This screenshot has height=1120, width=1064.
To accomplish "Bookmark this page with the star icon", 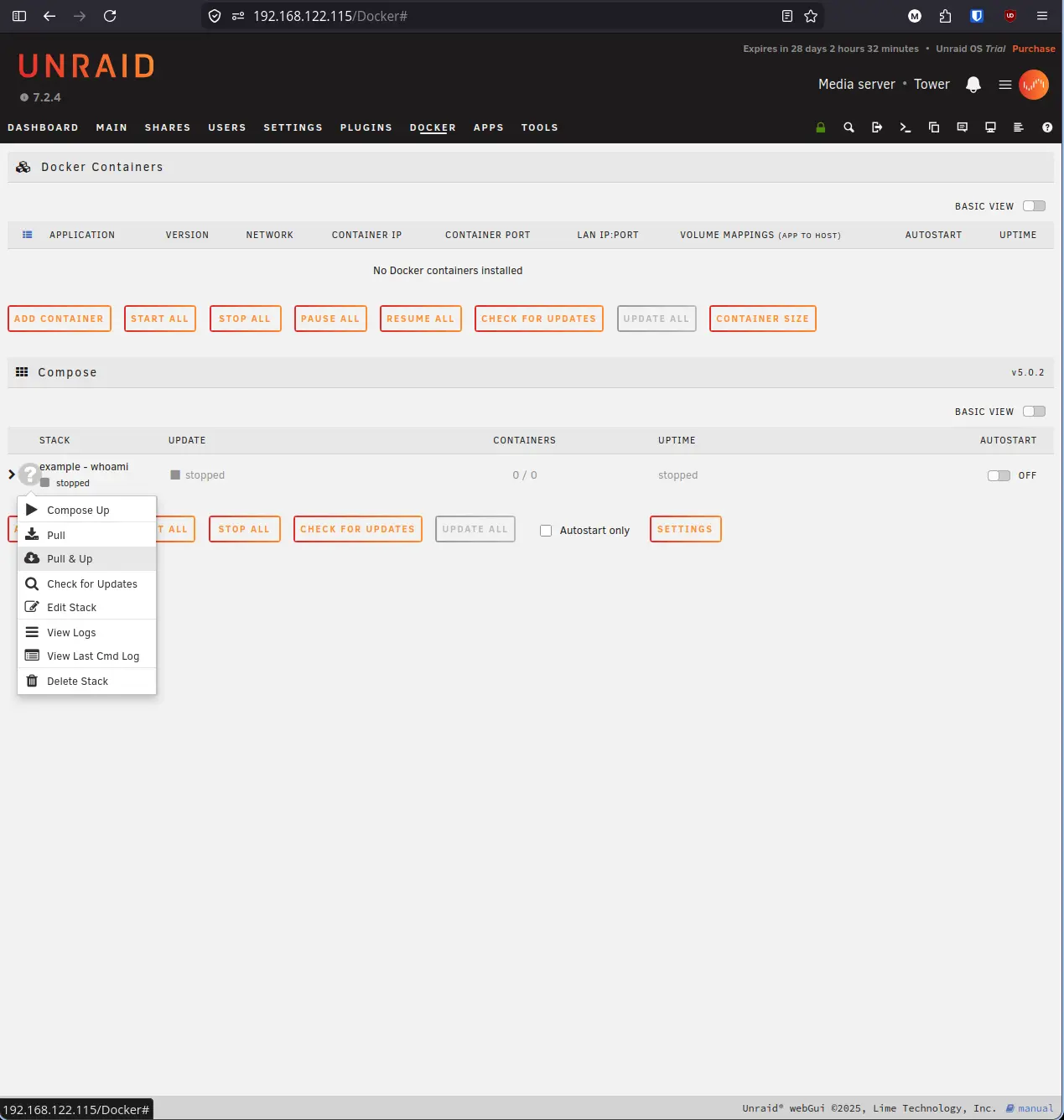I will pyautogui.click(x=811, y=16).
